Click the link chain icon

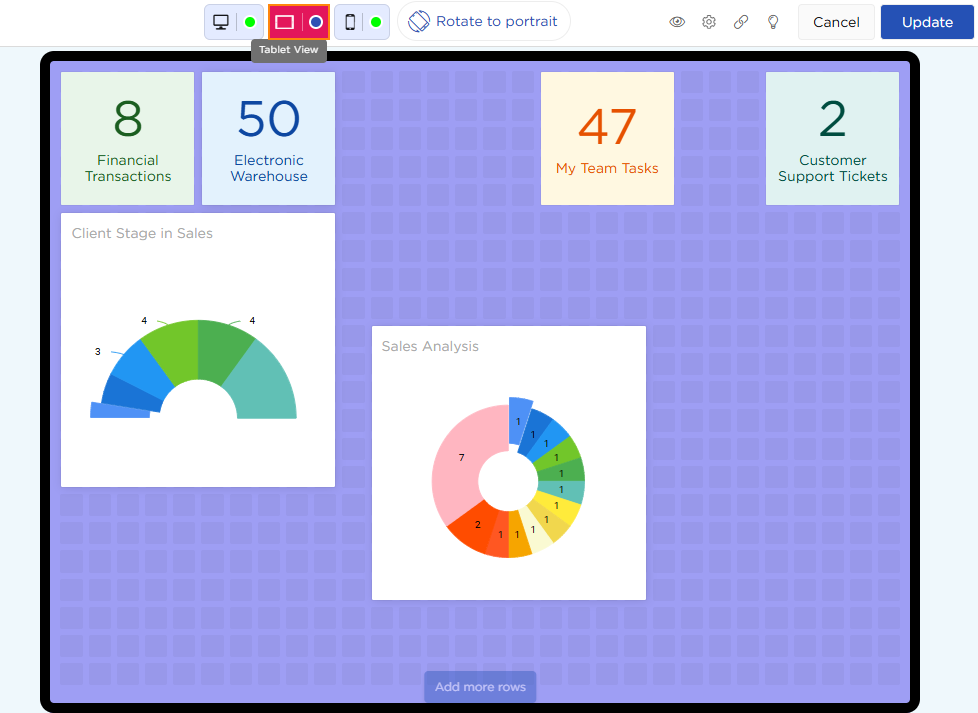click(741, 22)
